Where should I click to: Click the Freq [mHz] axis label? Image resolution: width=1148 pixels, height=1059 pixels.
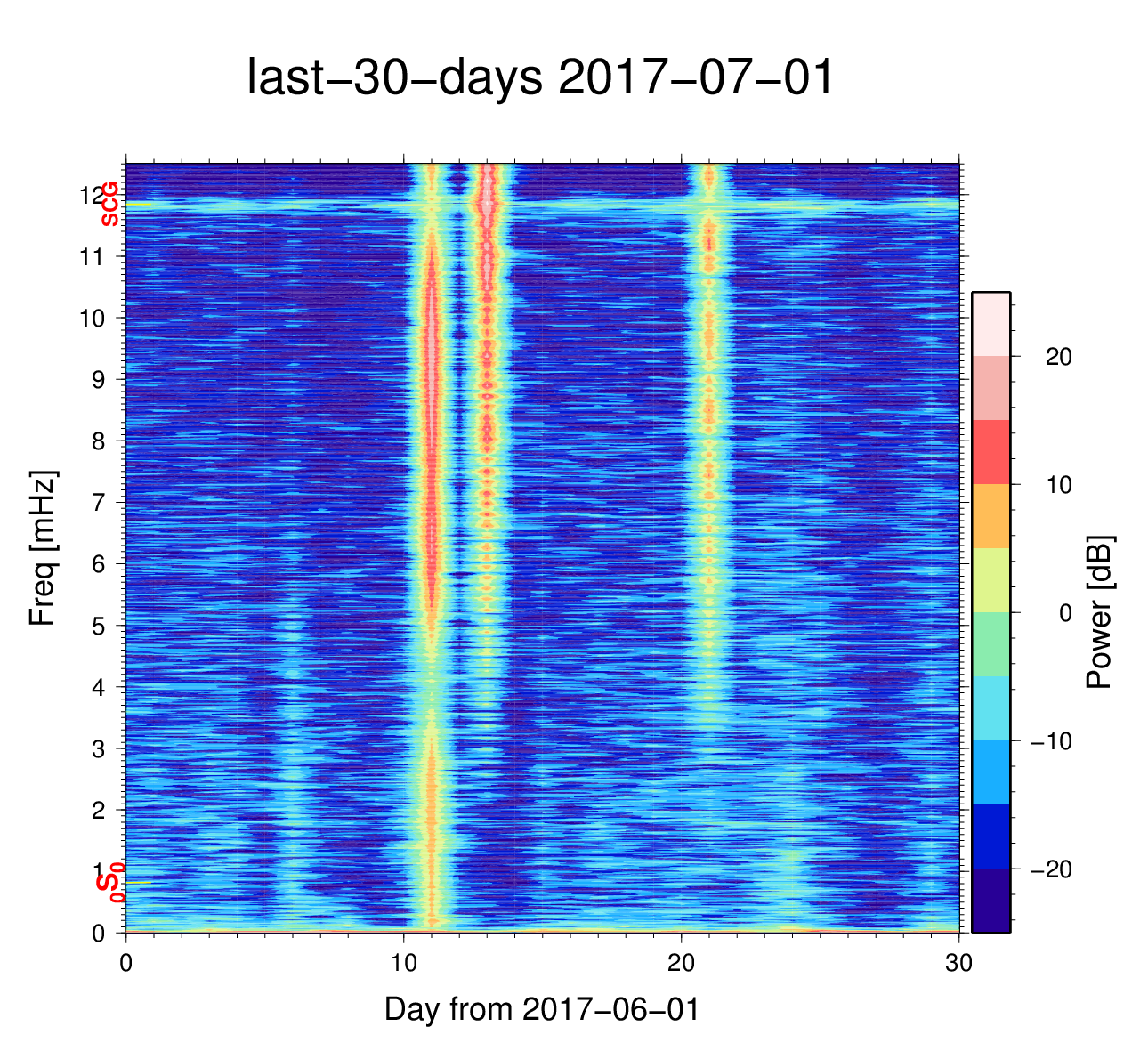43,548
